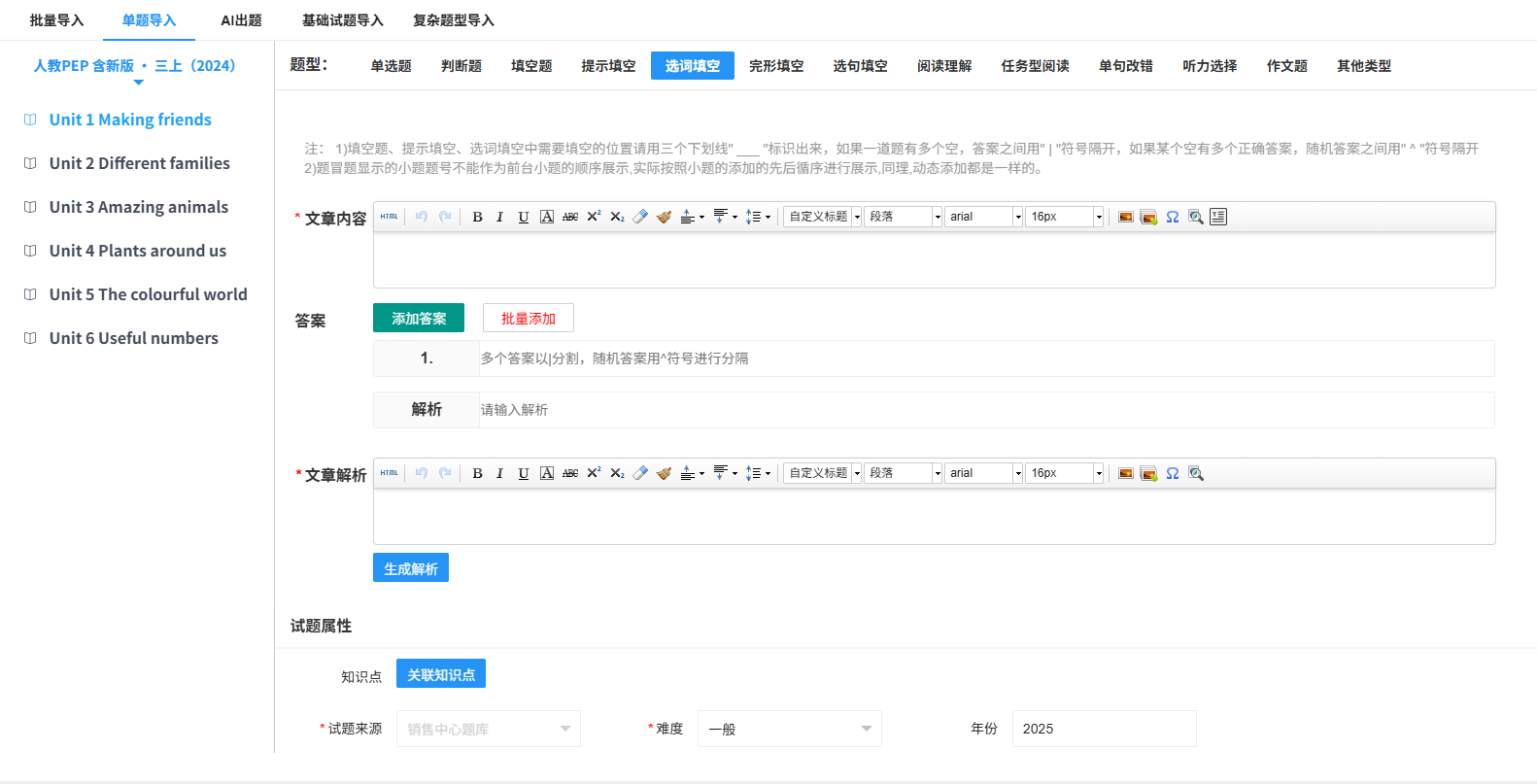Click superscript icon in 文章内容 toolbar
This screenshot has width=1537, height=784.
(594, 217)
